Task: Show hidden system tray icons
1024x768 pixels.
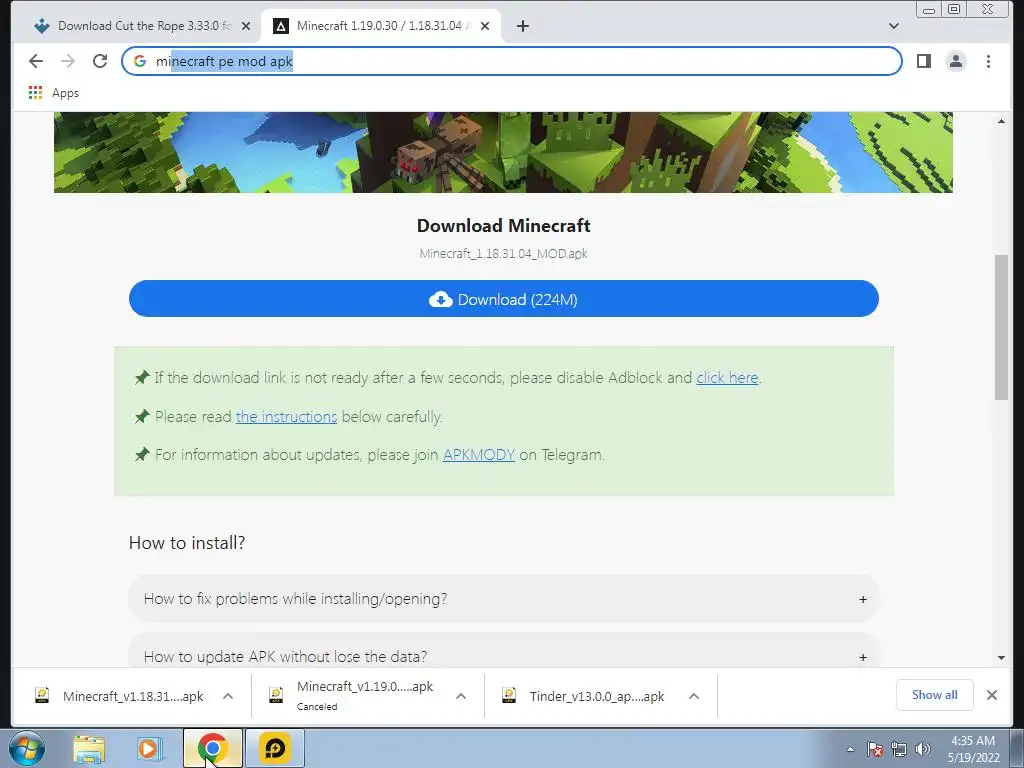Action: [x=850, y=749]
